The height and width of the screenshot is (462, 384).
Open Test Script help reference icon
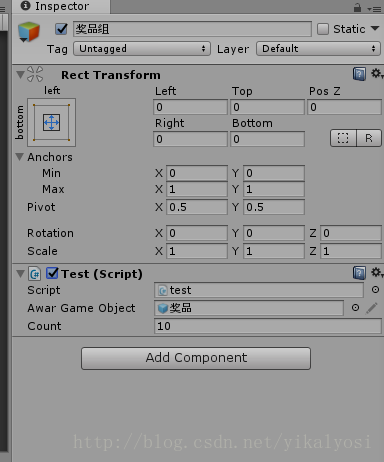pos(359,273)
